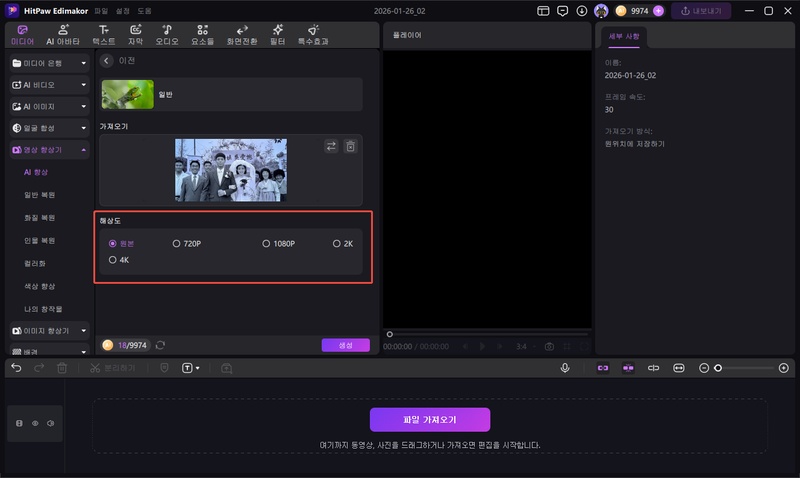This screenshot has height=478, width=800.
Task: Select the 2K resolution option
Action: pos(343,244)
